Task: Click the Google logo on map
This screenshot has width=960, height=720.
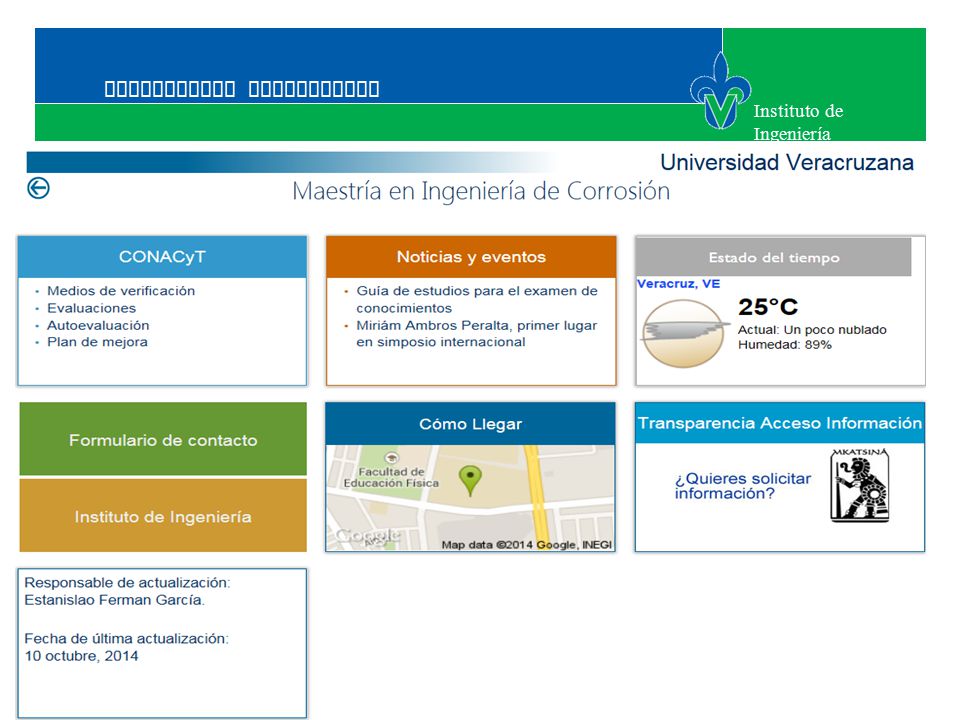Action: point(367,536)
